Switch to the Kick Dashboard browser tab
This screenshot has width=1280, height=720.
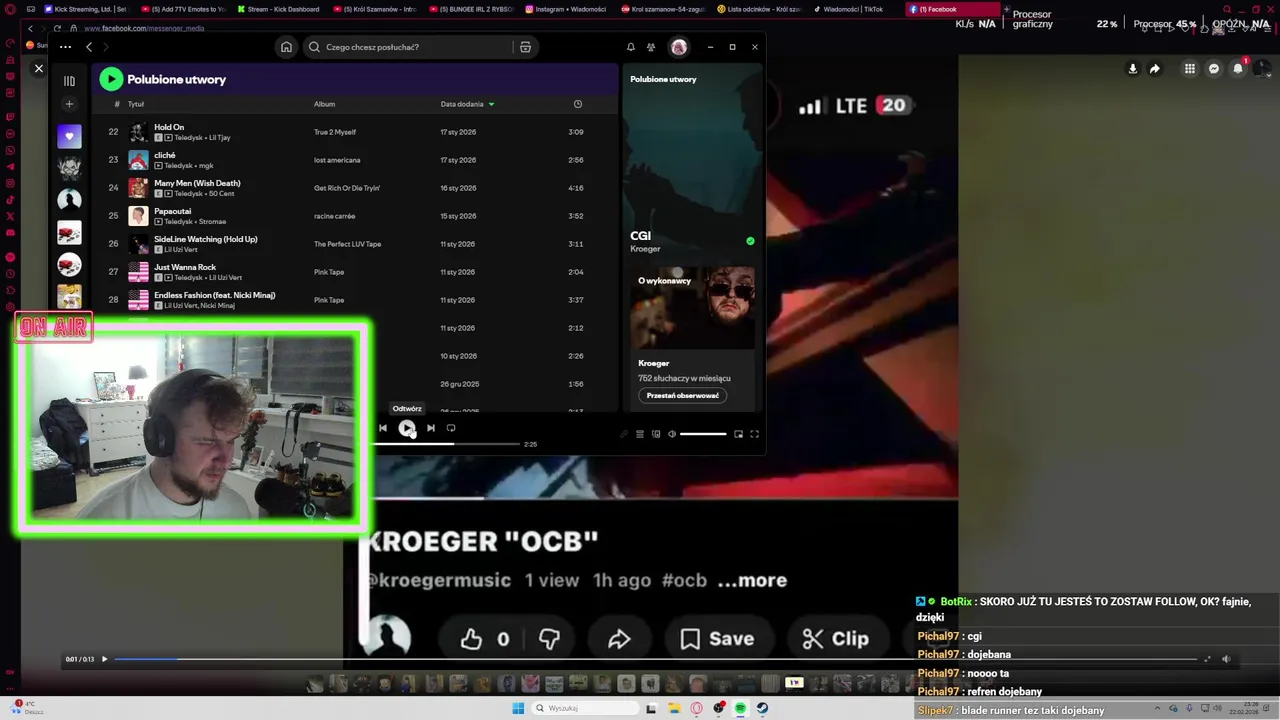click(278, 9)
